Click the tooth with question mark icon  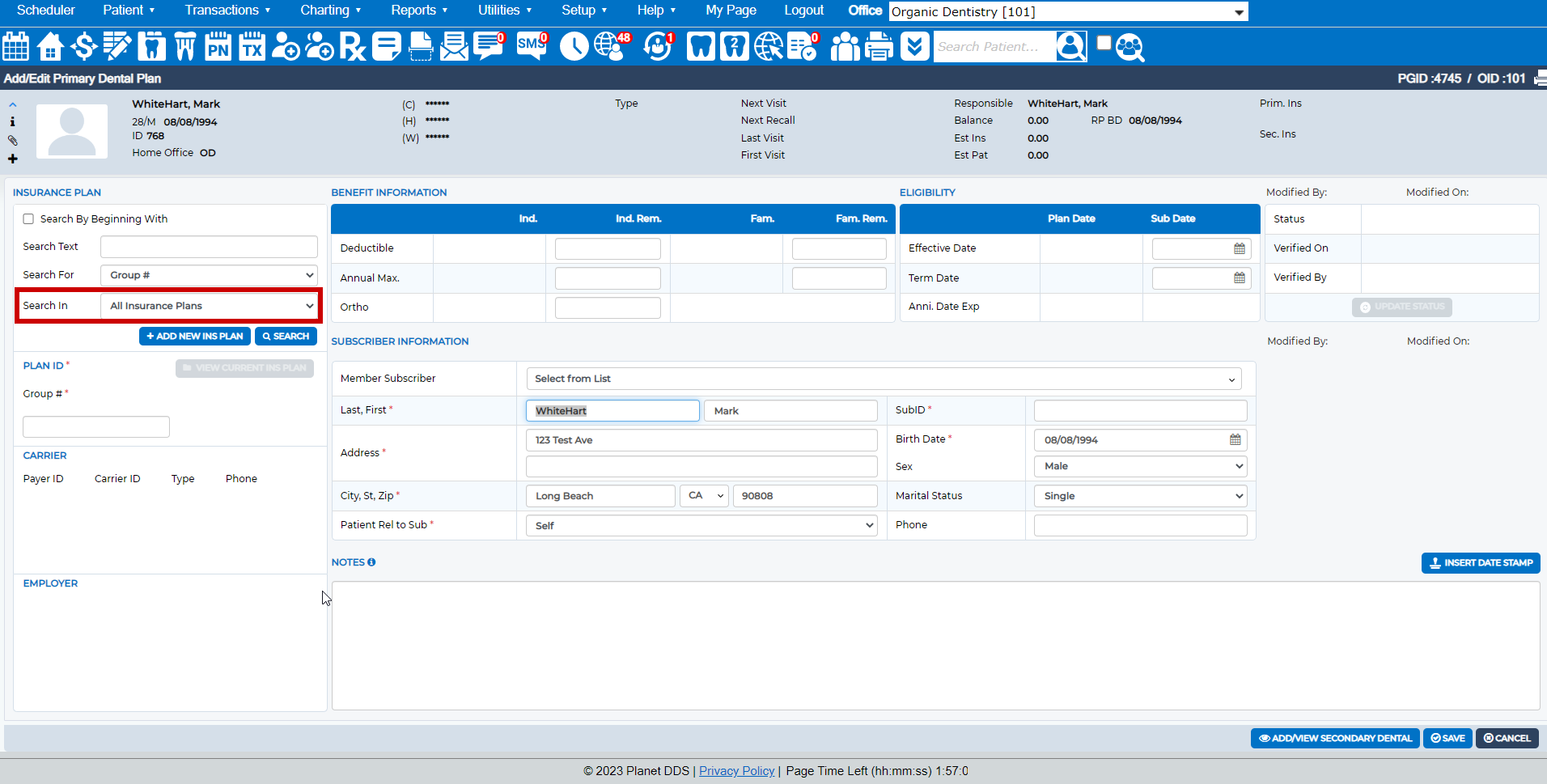[734, 46]
